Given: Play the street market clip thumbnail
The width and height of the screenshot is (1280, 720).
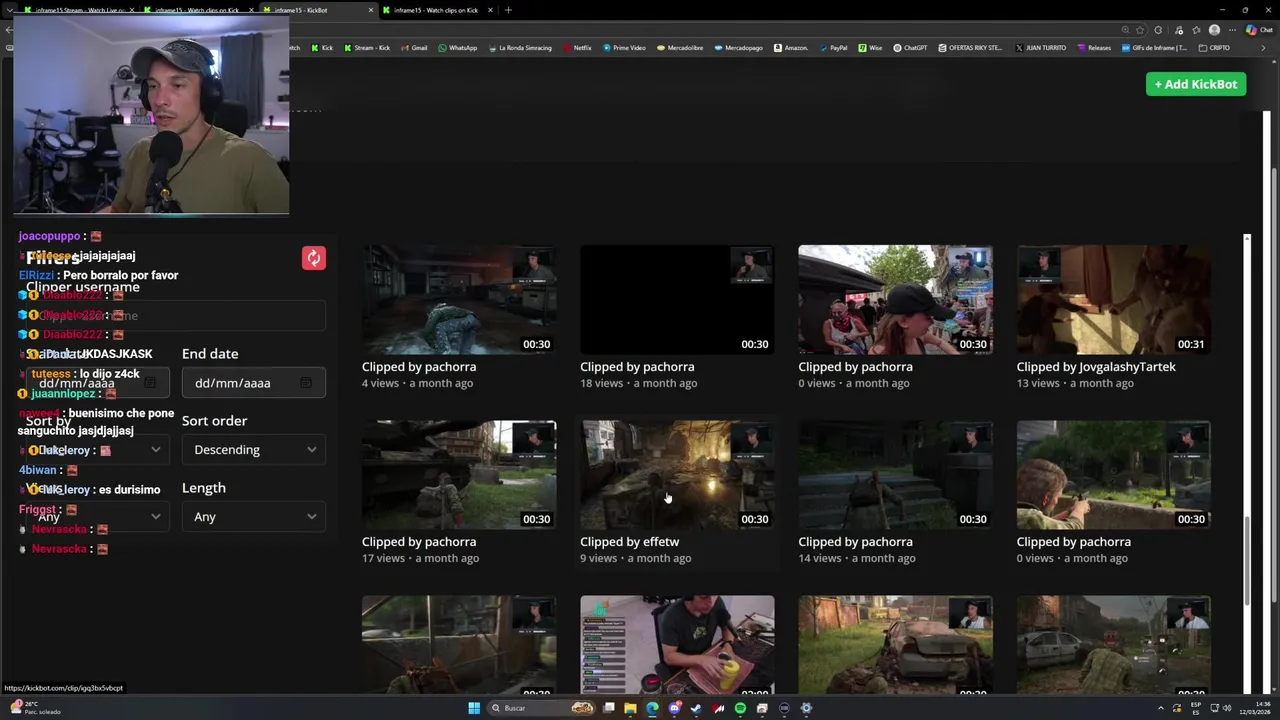Looking at the screenshot, I should click(x=895, y=300).
